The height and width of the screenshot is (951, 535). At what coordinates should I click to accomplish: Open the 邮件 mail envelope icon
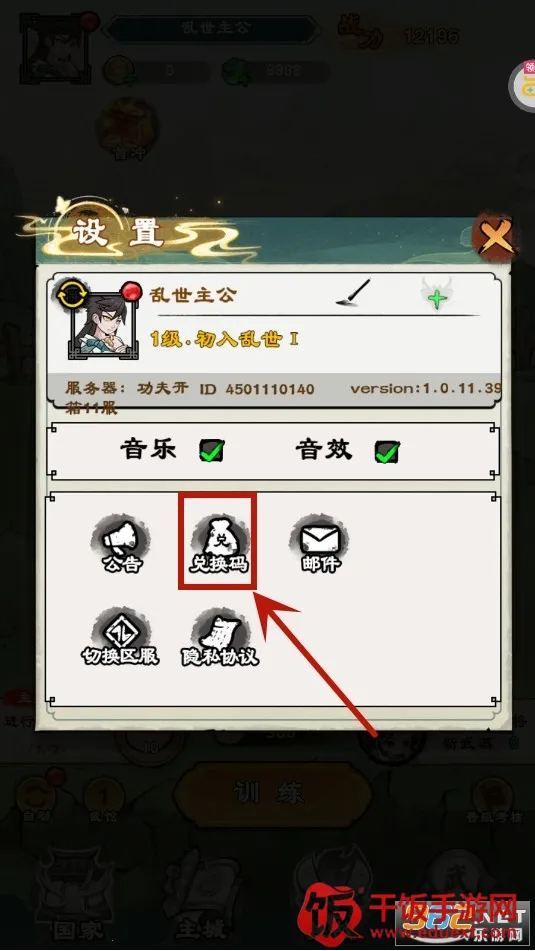pyautogui.click(x=321, y=544)
